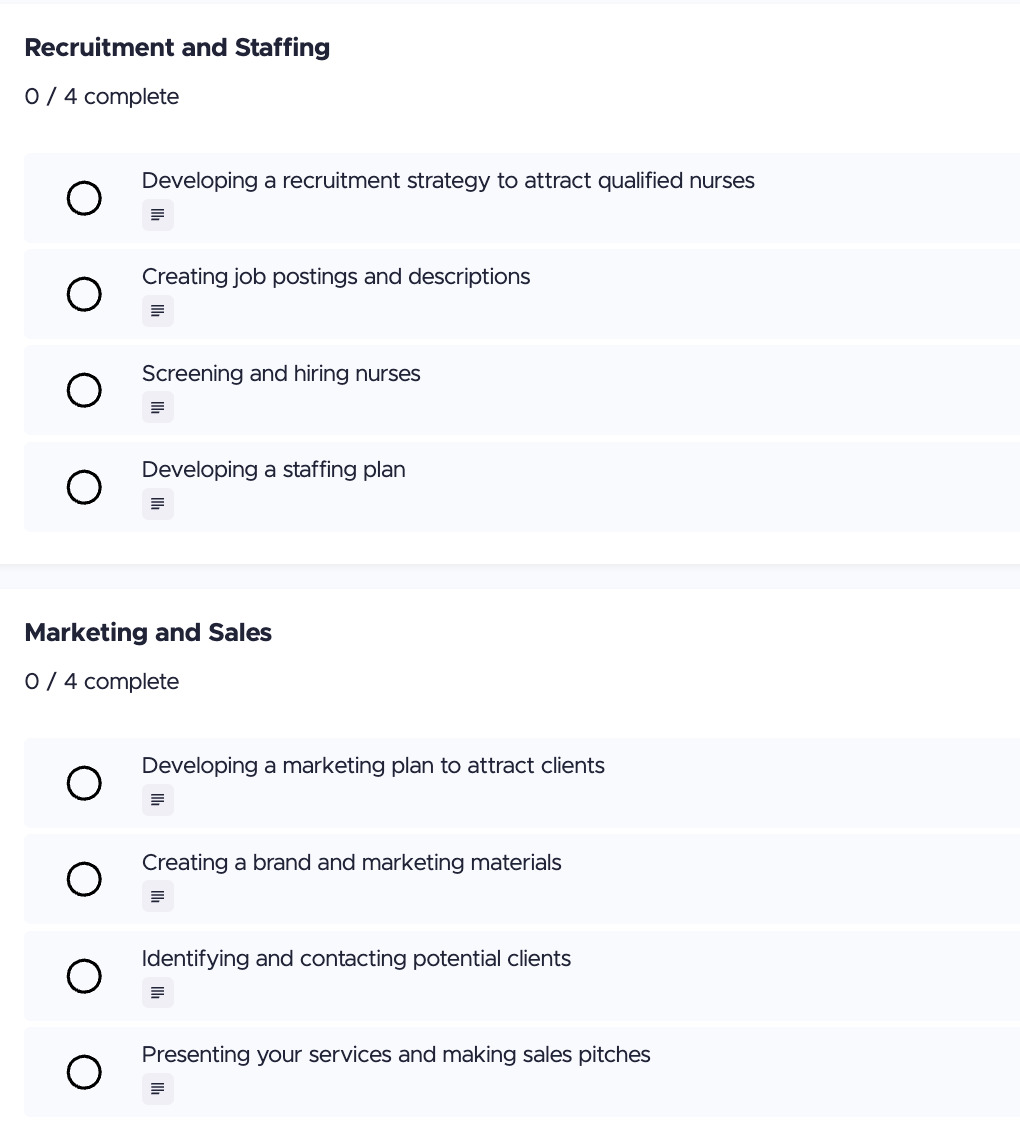The image size is (1020, 1138).
Task: Open notes icon under marketing plan task
Action: coord(158,800)
